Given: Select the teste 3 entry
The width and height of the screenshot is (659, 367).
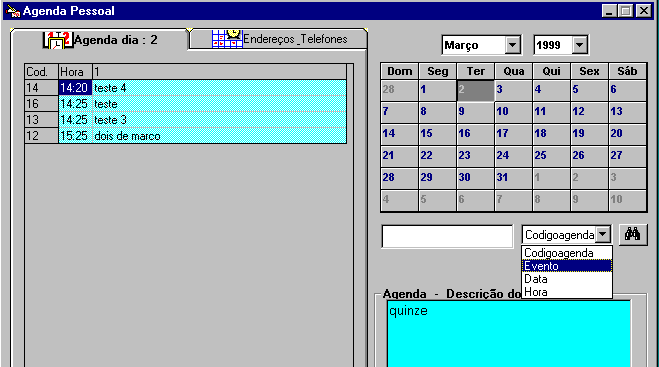Looking at the screenshot, I should (x=219, y=120).
